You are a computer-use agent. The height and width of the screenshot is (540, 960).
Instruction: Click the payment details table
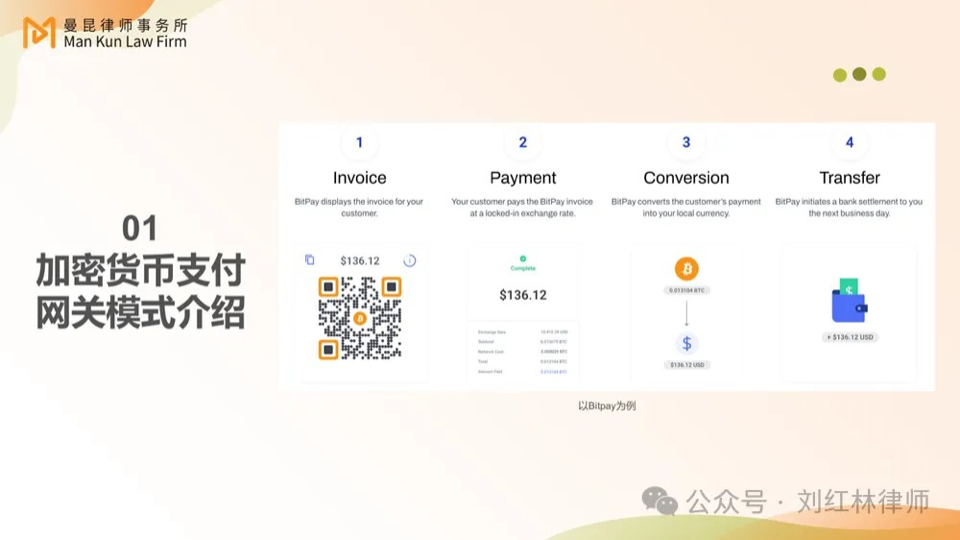point(523,351)
